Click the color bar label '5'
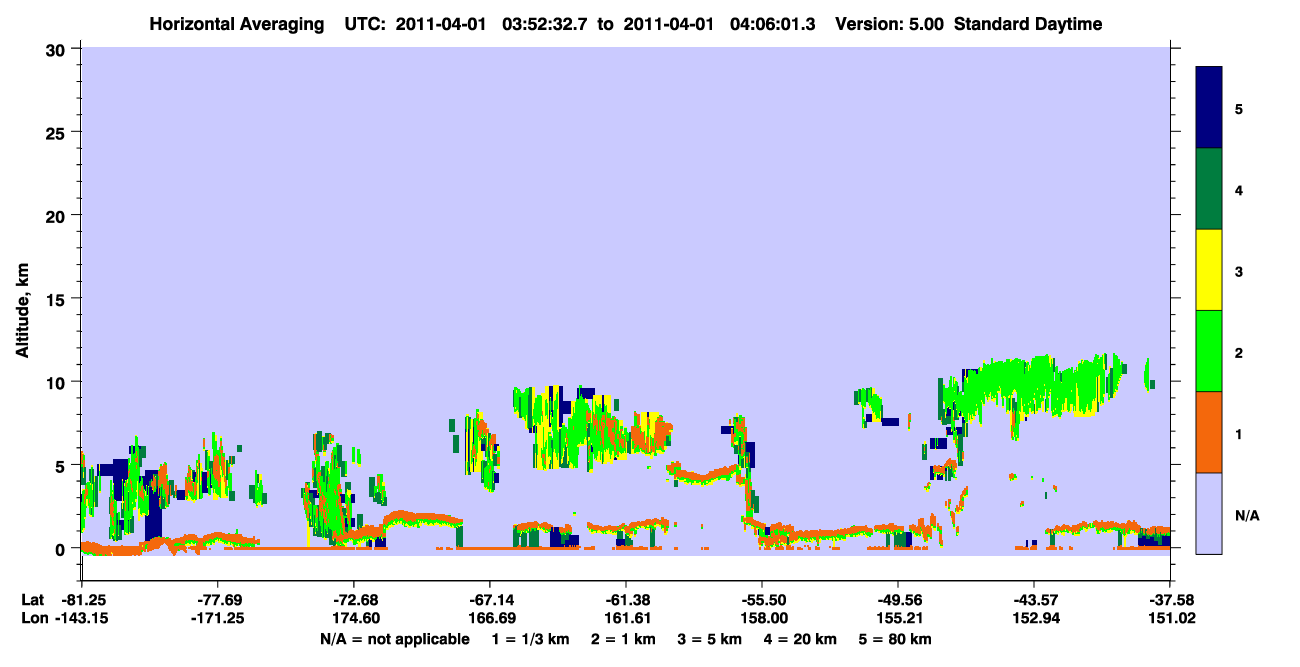Viewport: 1300px width, 667px height. 1239,108
